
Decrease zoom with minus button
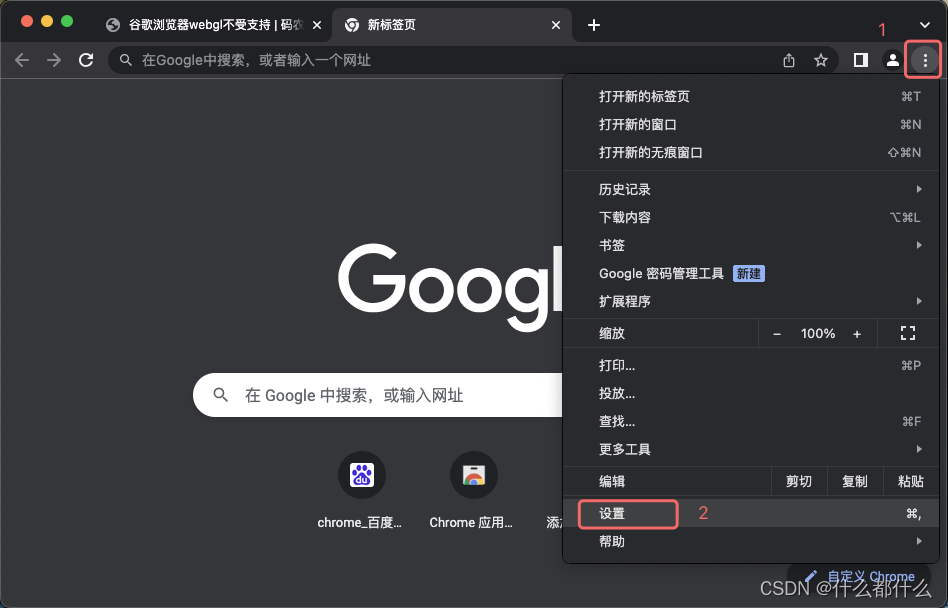(777, 334)
